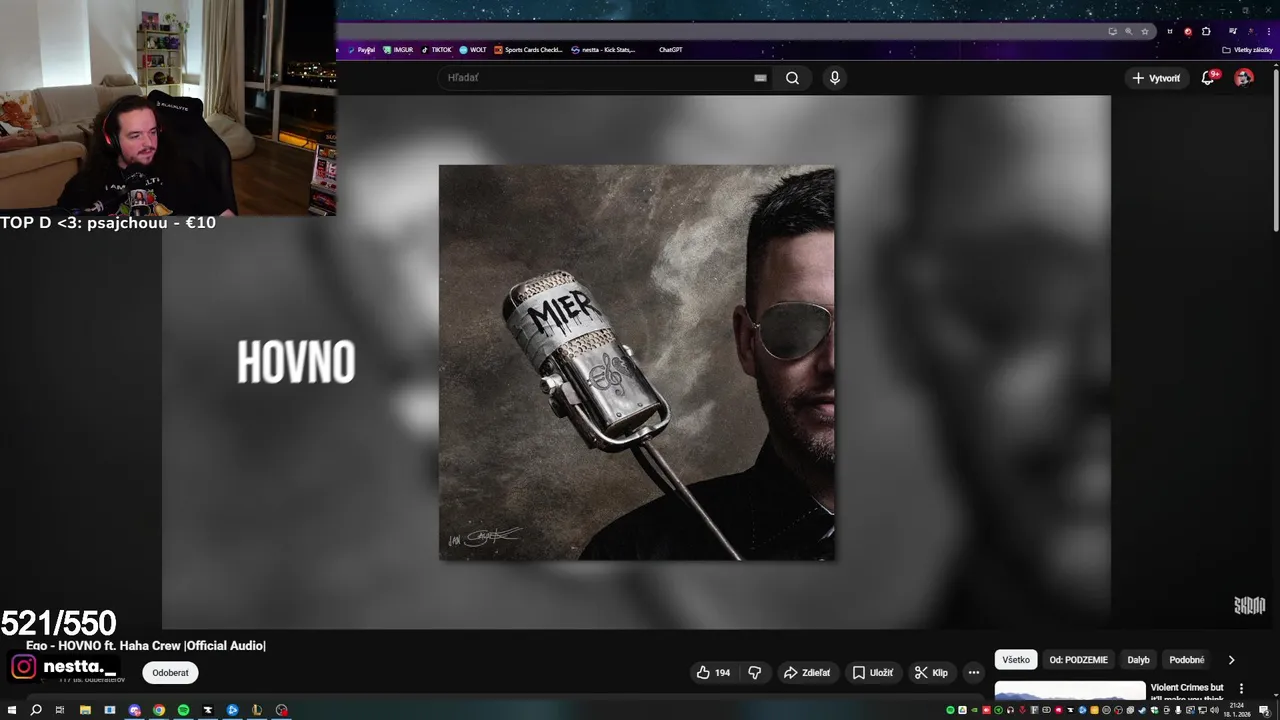Open the WOLT bookmark
Screen dimensions: 1280x720
pos(473,50)
